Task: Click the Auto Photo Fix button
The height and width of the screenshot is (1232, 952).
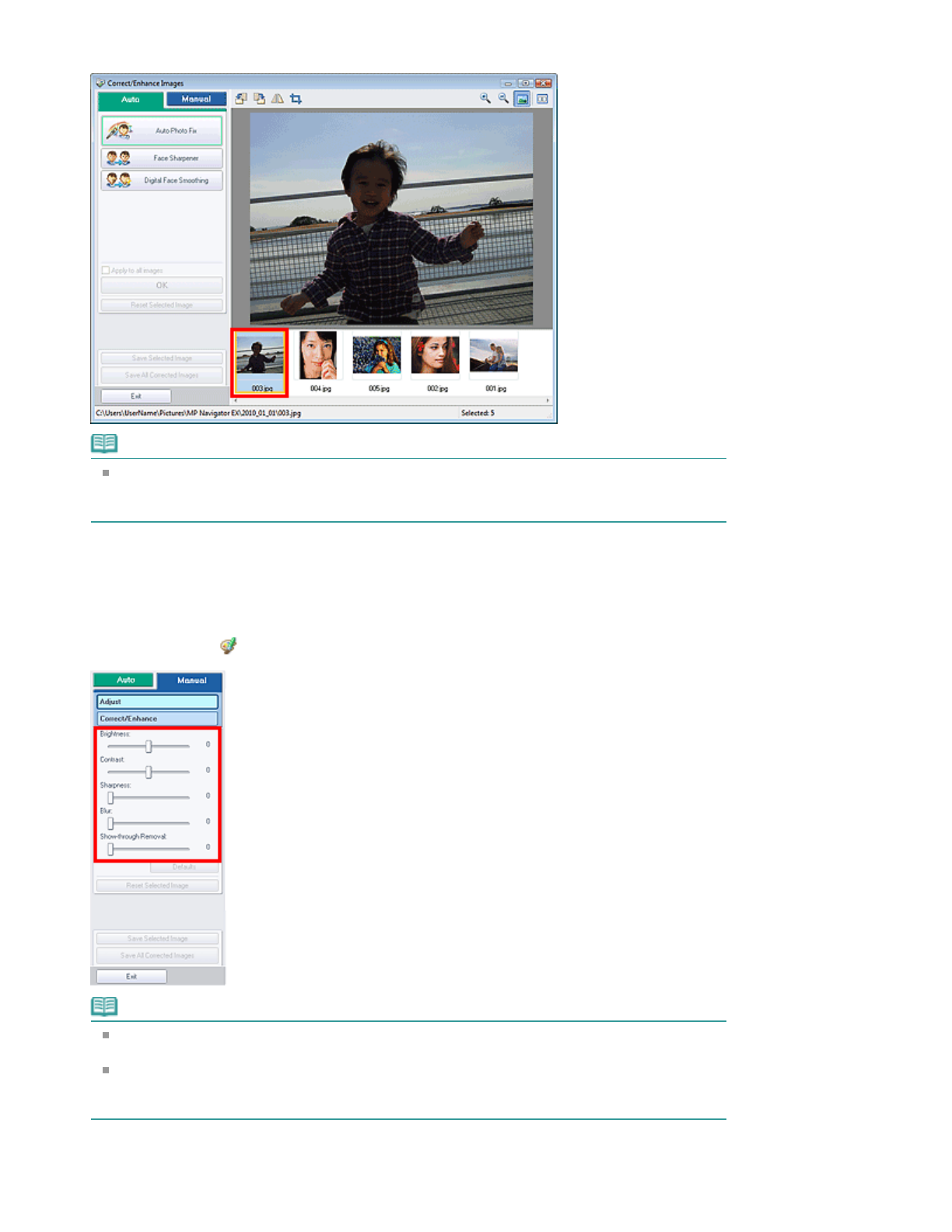Action: (x=162, y=131)
